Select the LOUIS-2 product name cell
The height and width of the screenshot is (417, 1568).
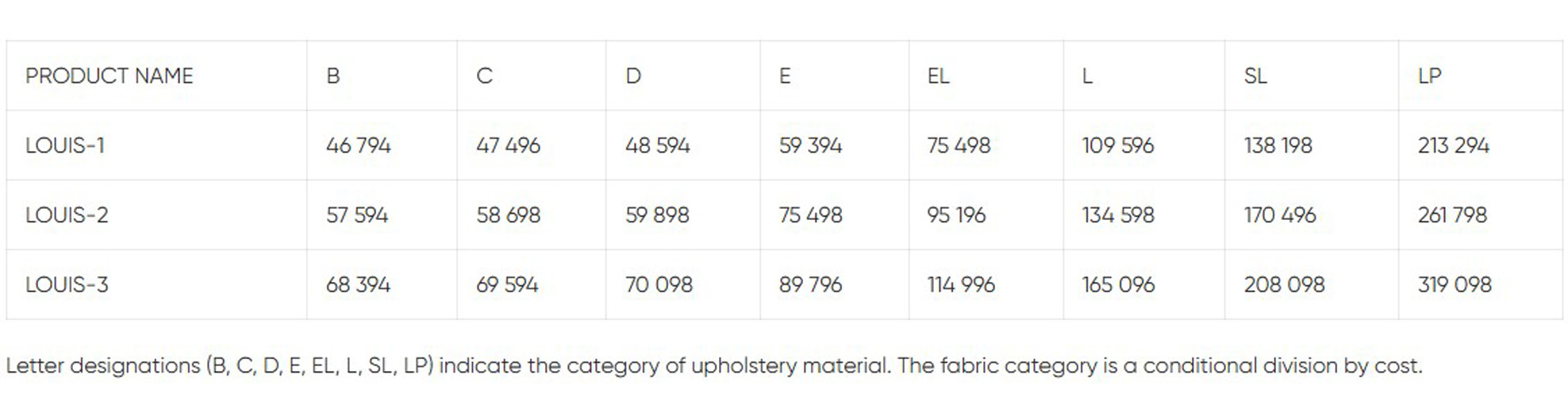[67, 215]
